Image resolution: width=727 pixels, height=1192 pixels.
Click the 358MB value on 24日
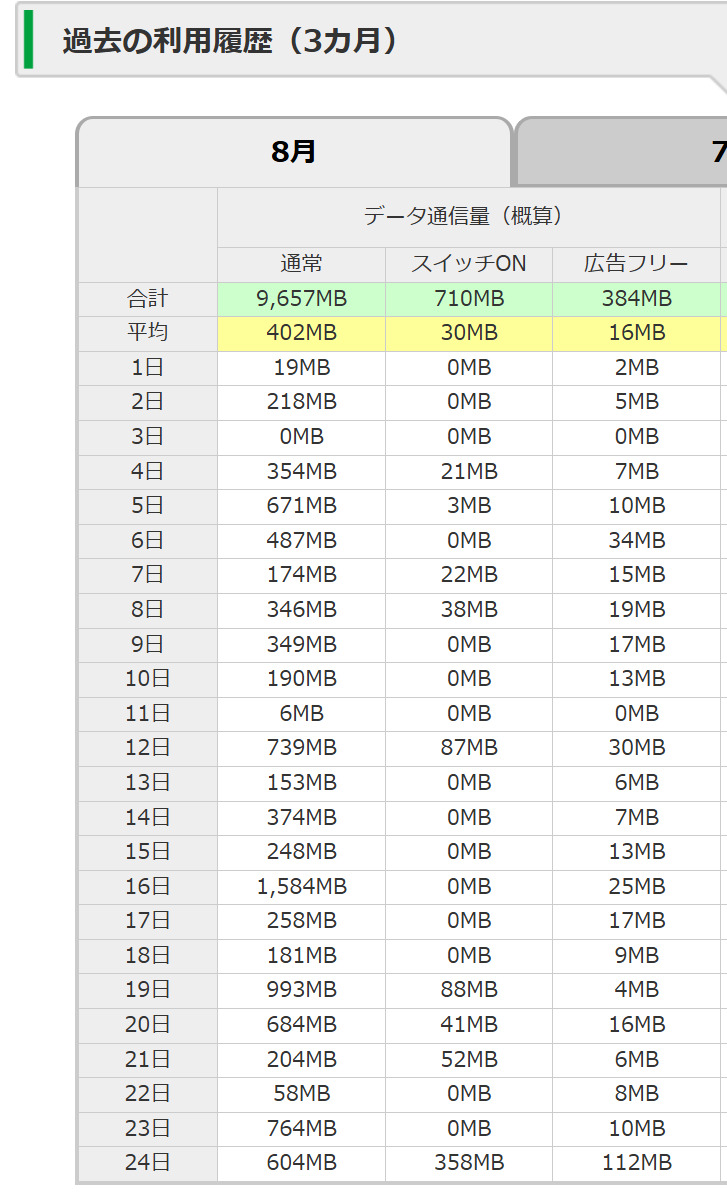point(469,1163)
